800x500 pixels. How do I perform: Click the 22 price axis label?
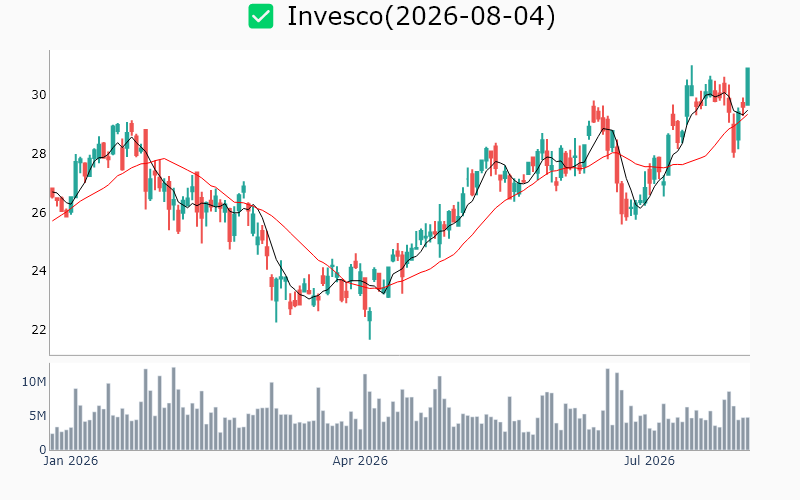coord(39,330)
